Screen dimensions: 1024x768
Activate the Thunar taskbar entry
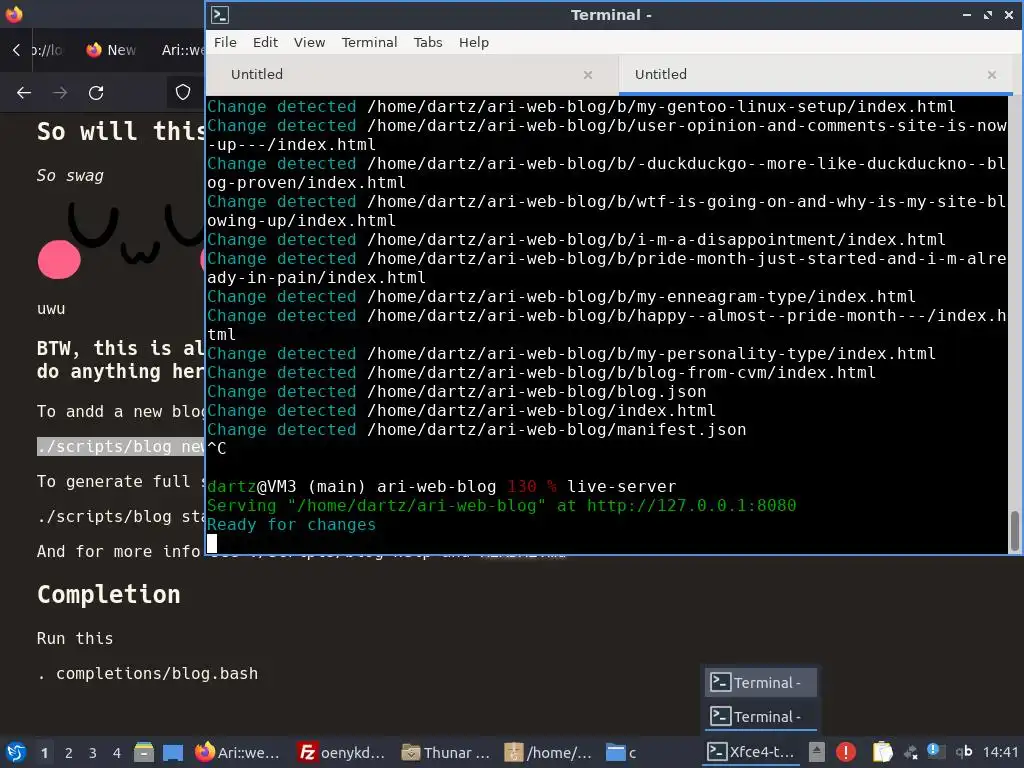pyautogui.click(x=445, y=753)
